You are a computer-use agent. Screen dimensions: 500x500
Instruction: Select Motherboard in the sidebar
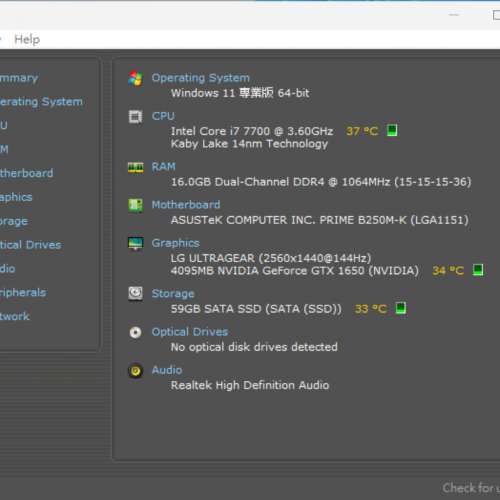click(27, 173)
